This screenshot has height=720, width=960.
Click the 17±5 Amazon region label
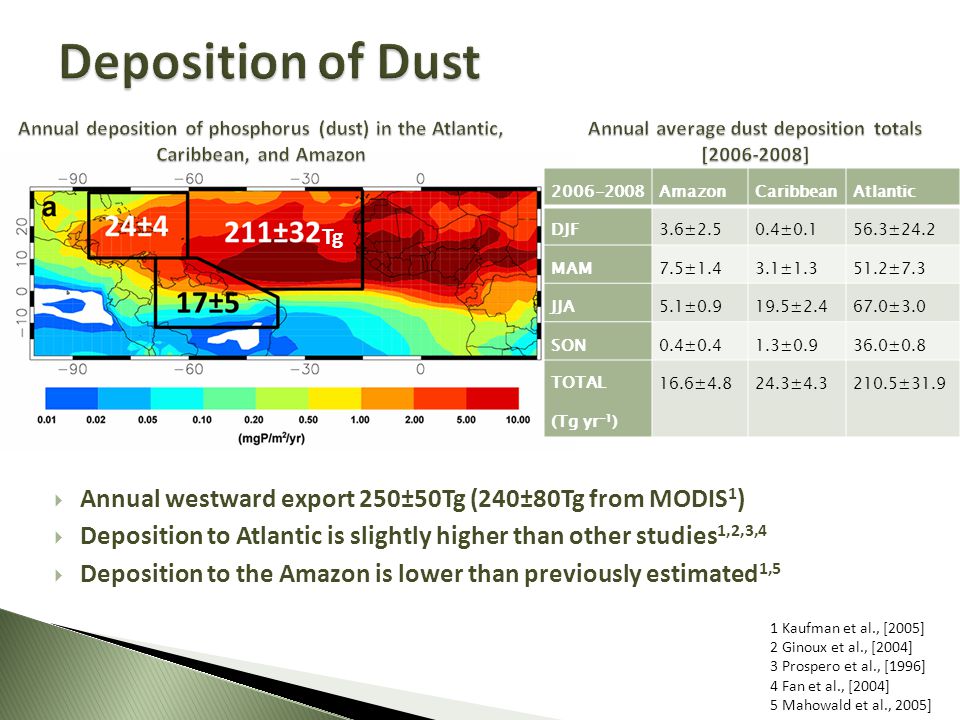208,303
